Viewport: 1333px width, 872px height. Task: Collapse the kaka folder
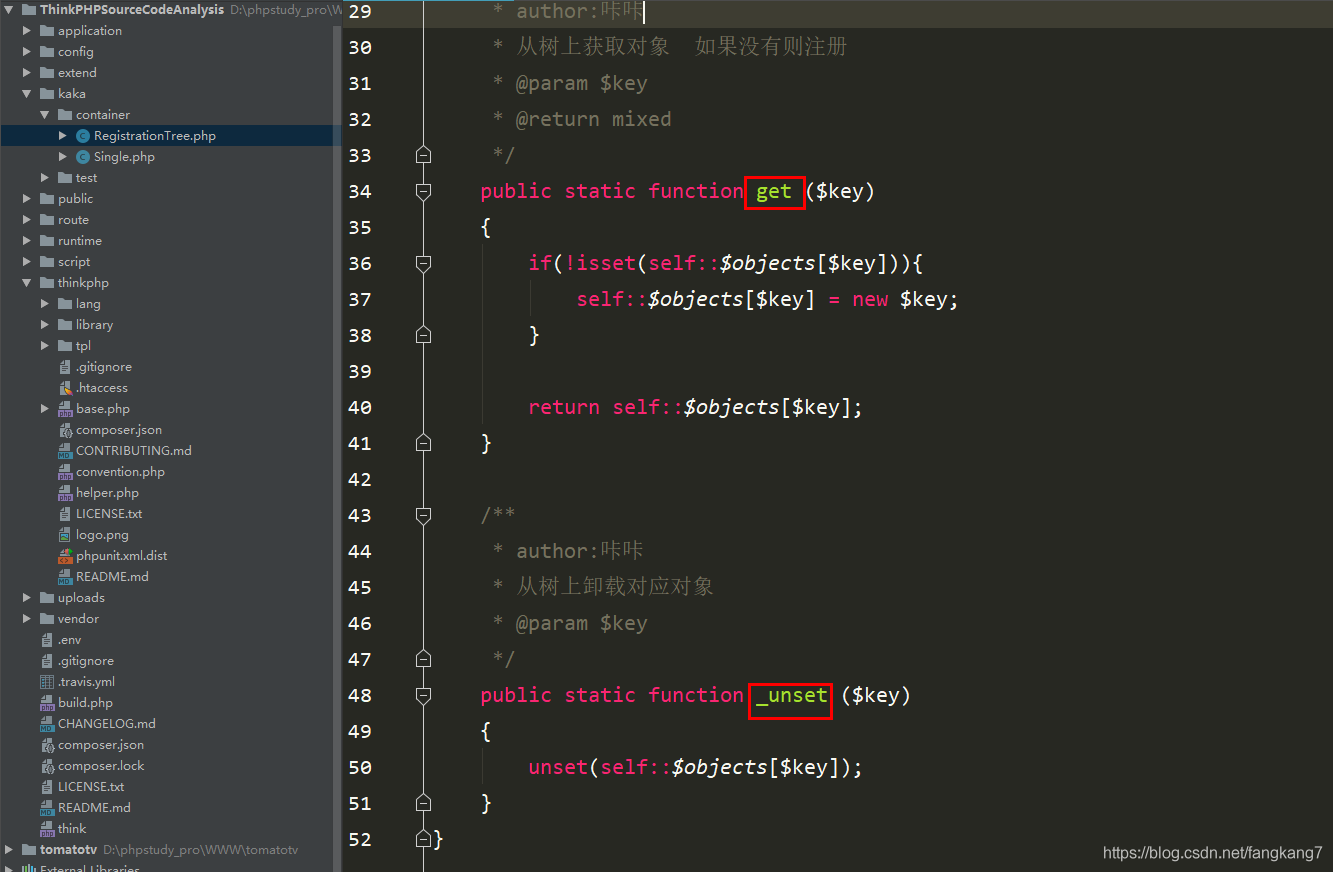pyautogui.click(x=27, y=94)
